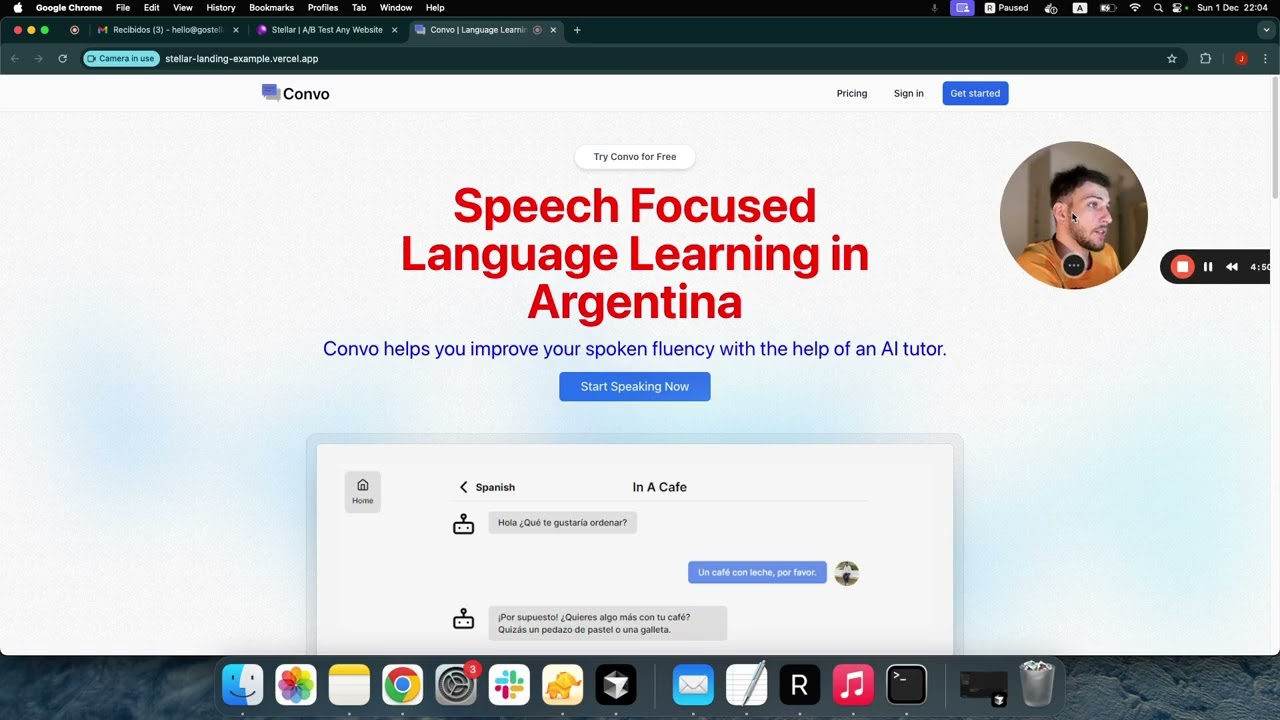
Task: Open Chrome three-dot menu
Action: [1265, 59]
